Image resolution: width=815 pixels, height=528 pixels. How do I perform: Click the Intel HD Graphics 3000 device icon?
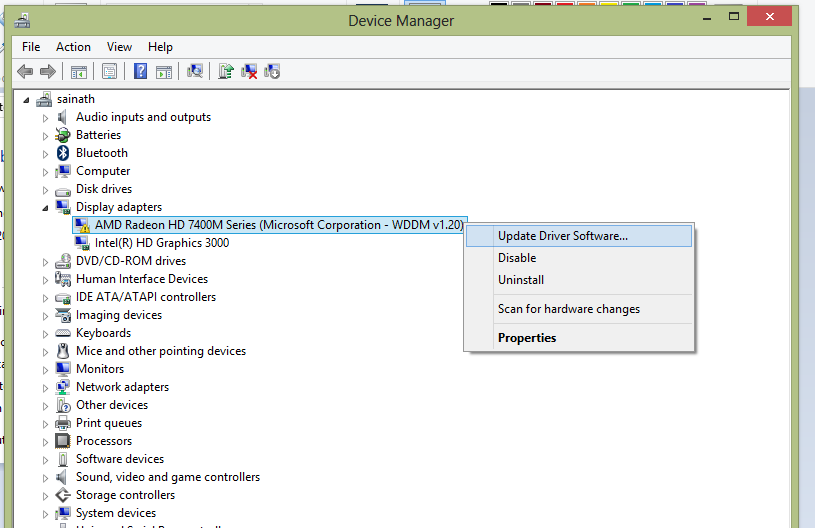(82, 243)
